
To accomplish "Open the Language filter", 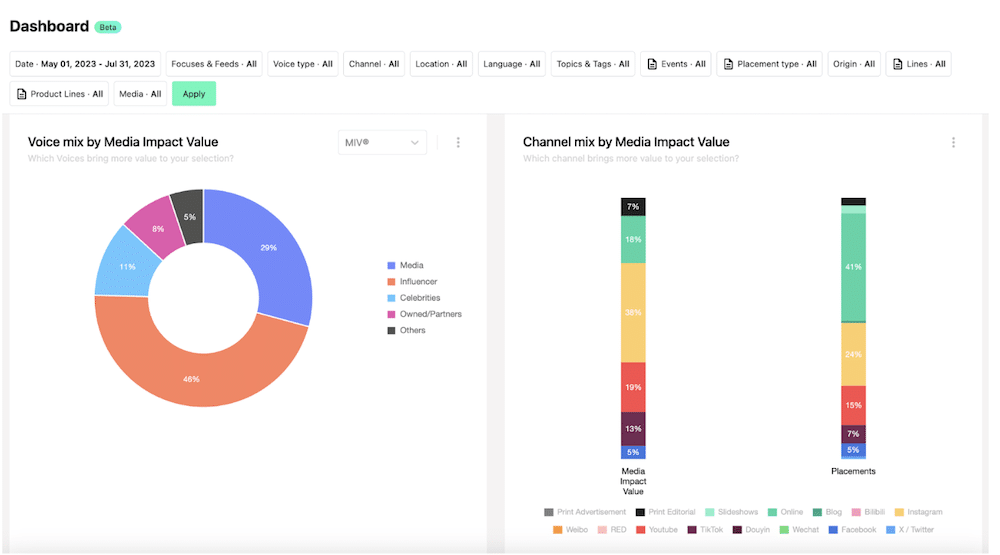I will coord(511,64).
